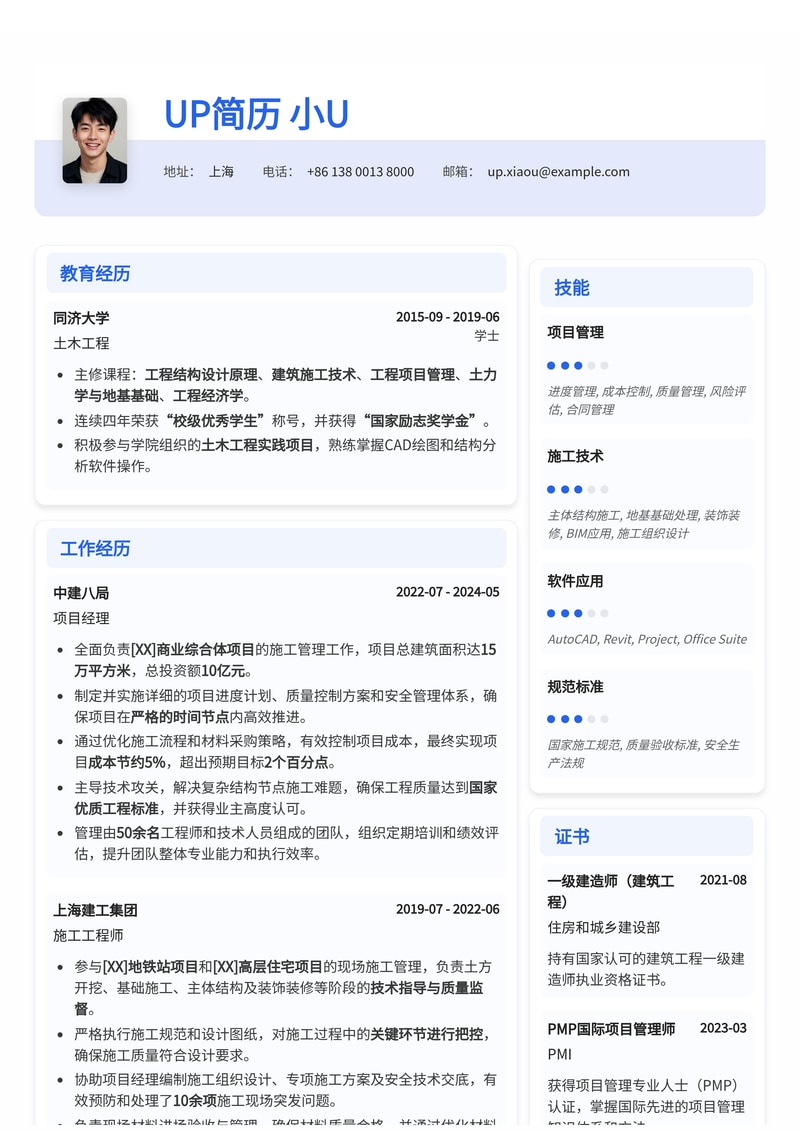The height and width of the screenshot is (1130, 800).
Task: Open the 技能 panel header
Action: [x=571, y=287]
